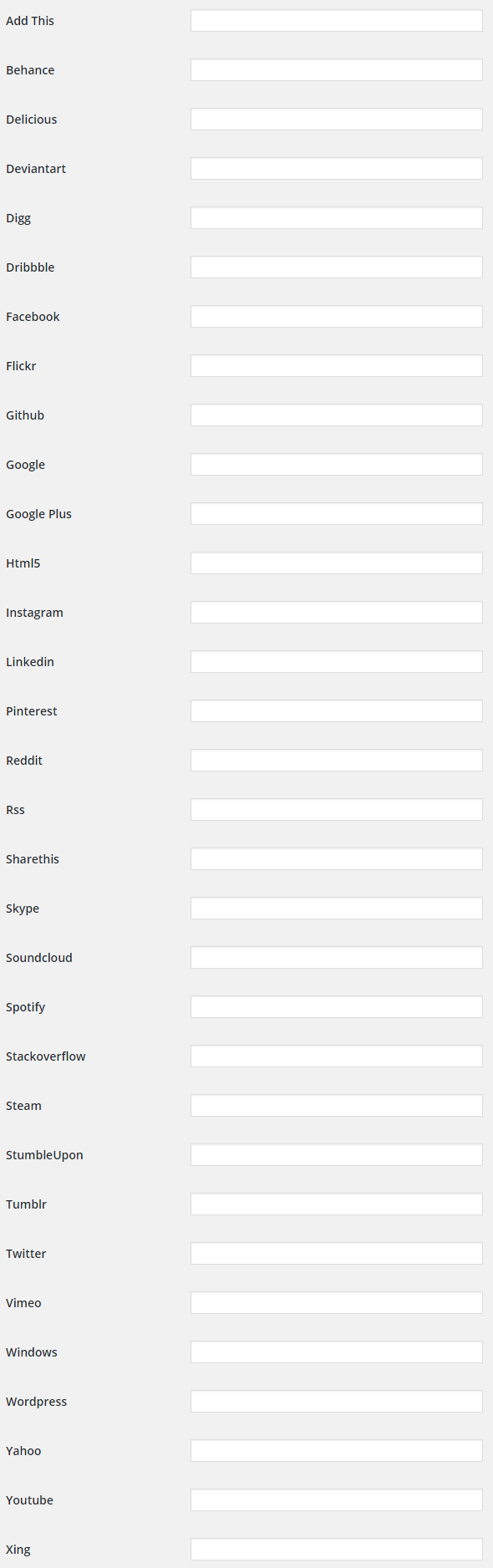The image size is (493, 1568).
Task: Click the Youtube input box
Action: (336, 1499)
